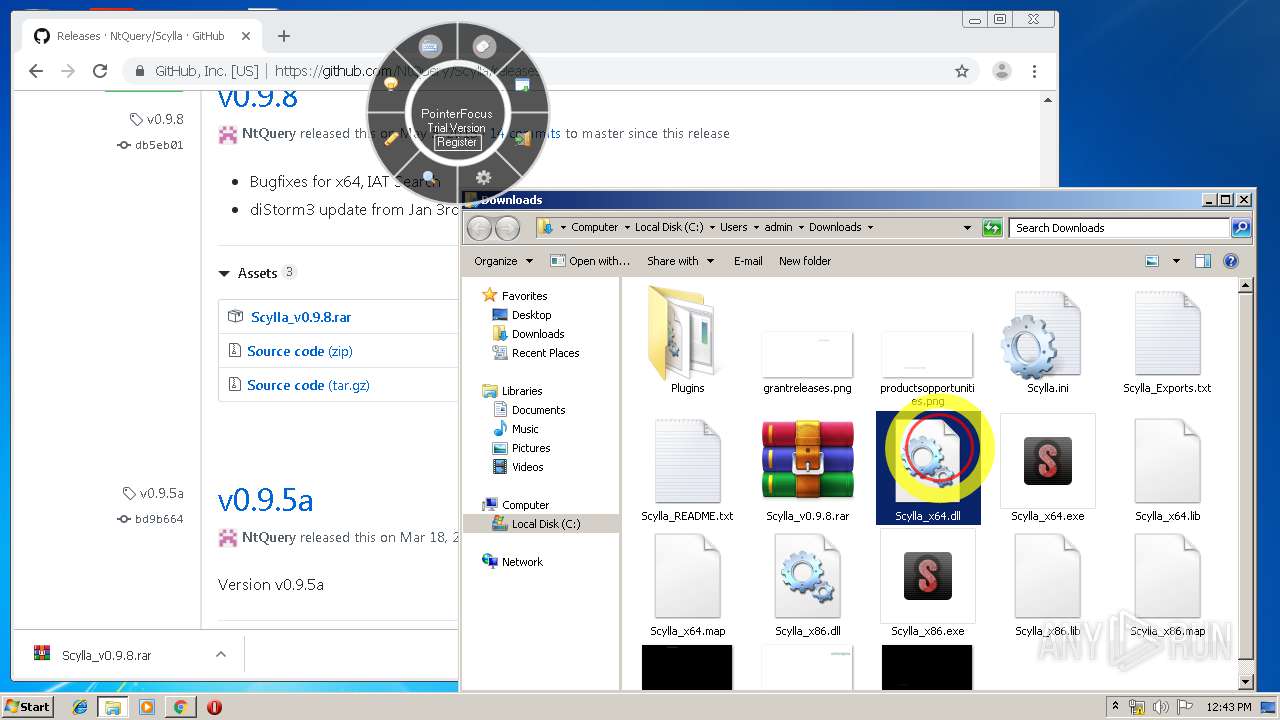Viewport: 1280px width, 720px height.
Task: Select the Scylla_README.txt file icon
Action: [x=687, y=461]
